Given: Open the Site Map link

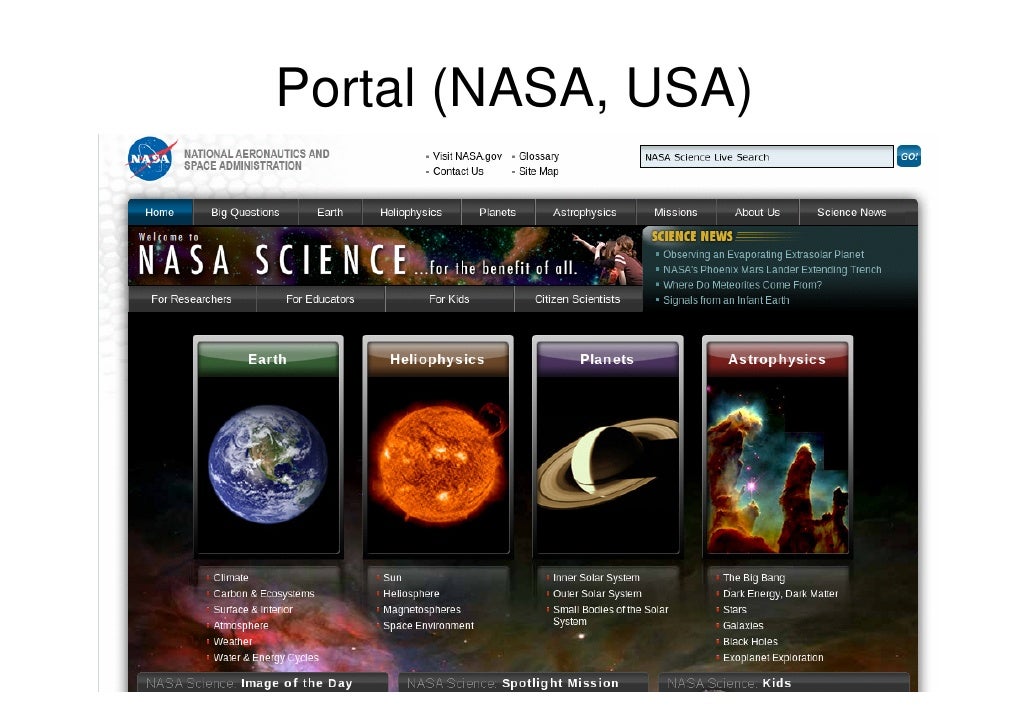Looking at the screenshot, I should 539,171.
